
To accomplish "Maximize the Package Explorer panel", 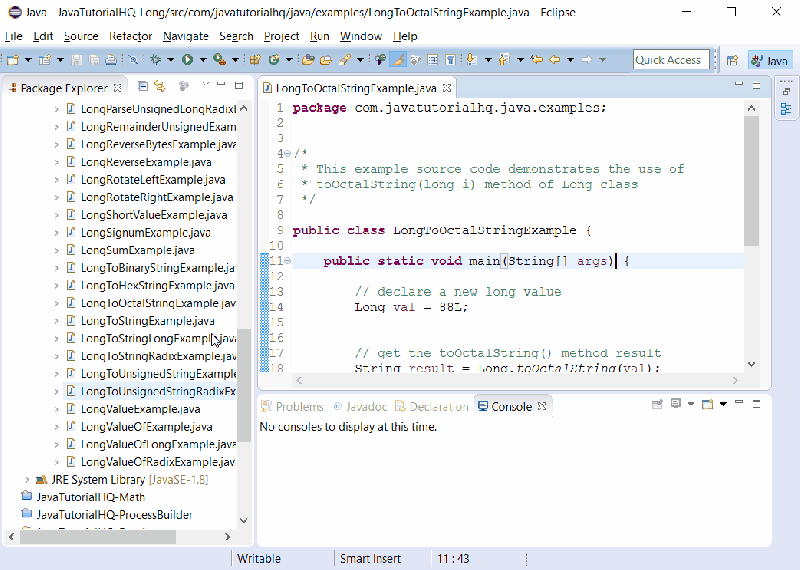I will [x=239, y=85].
